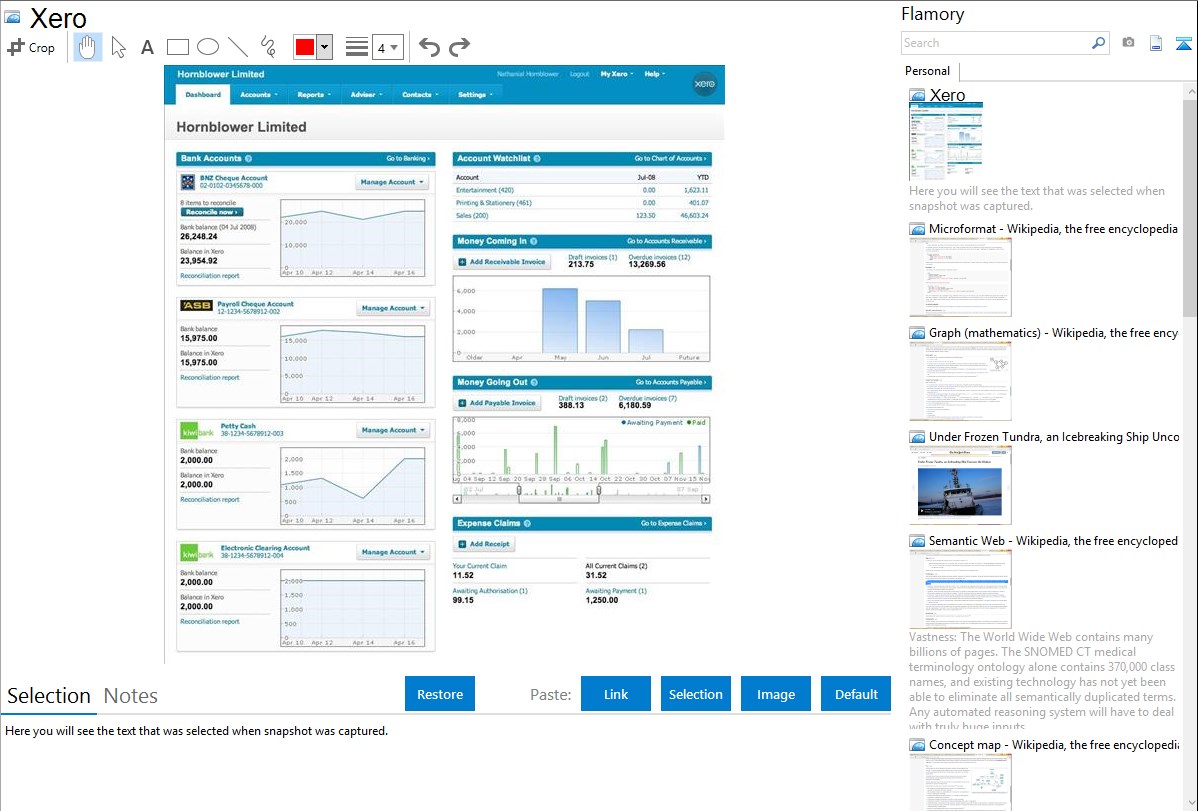This screenshot has width=1198, height=811.
Task: Click the help icon beside Bank Accounts
Action: [x=248, y=158]
